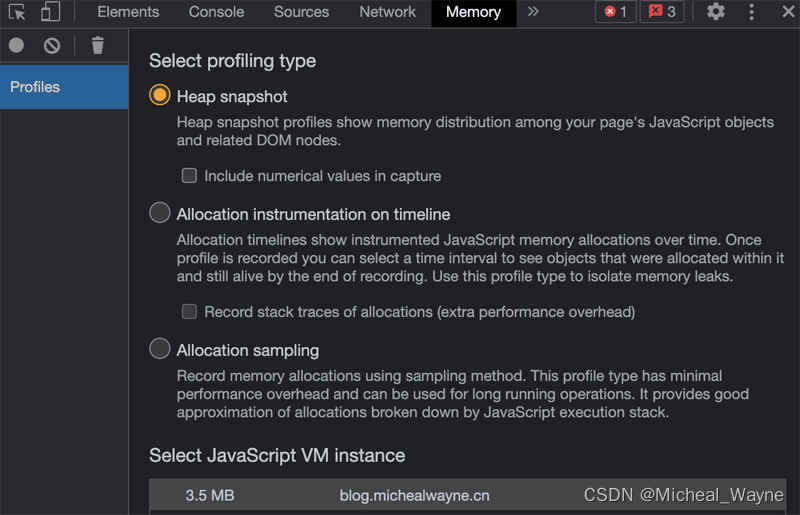Select Allocation instrumentation on timeline option
800x515 pixels.
159,213
